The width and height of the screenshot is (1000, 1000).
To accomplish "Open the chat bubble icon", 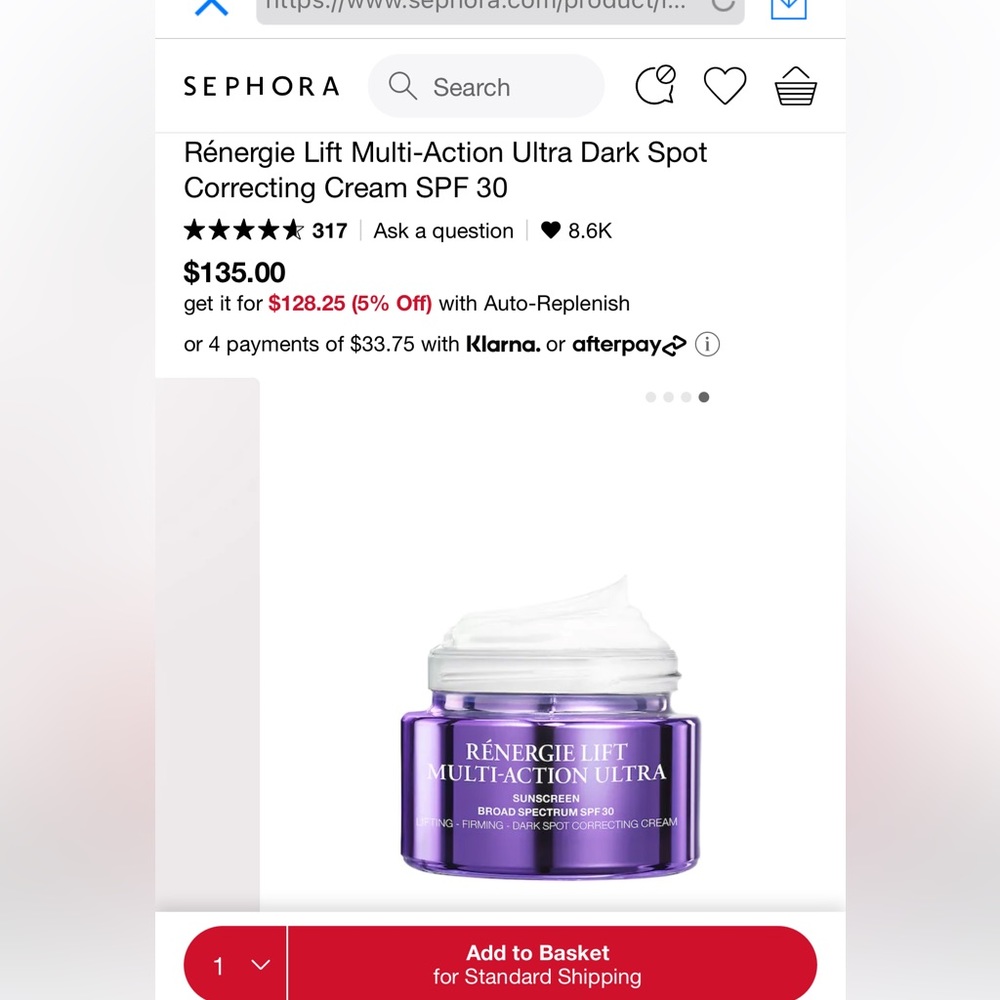I will point(656,85).
